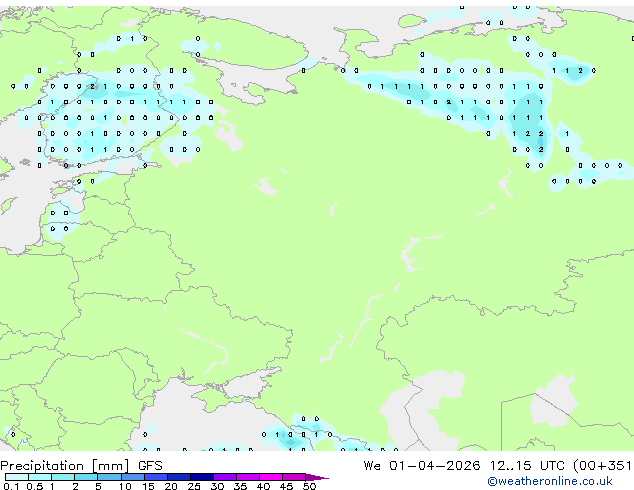Click the 0.1–0.5 mm legend color swatch
The image size is (634, 490).
point(17,477)
